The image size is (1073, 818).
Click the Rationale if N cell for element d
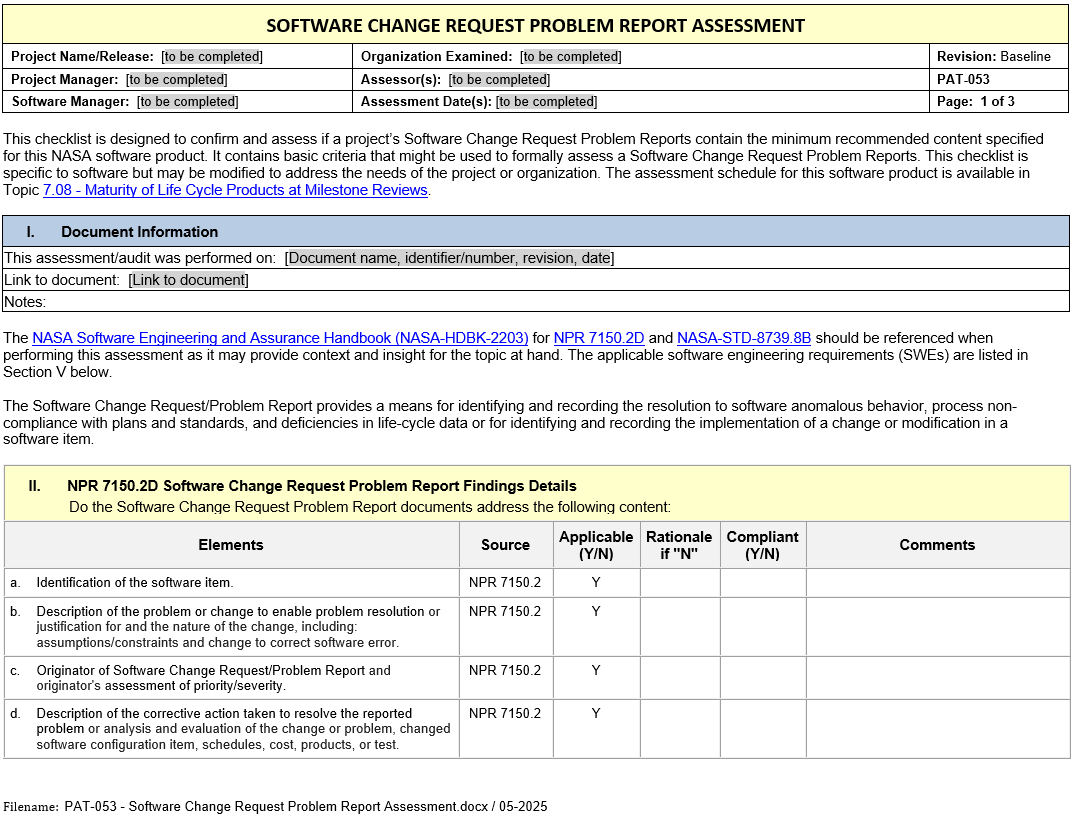(679, 728)
